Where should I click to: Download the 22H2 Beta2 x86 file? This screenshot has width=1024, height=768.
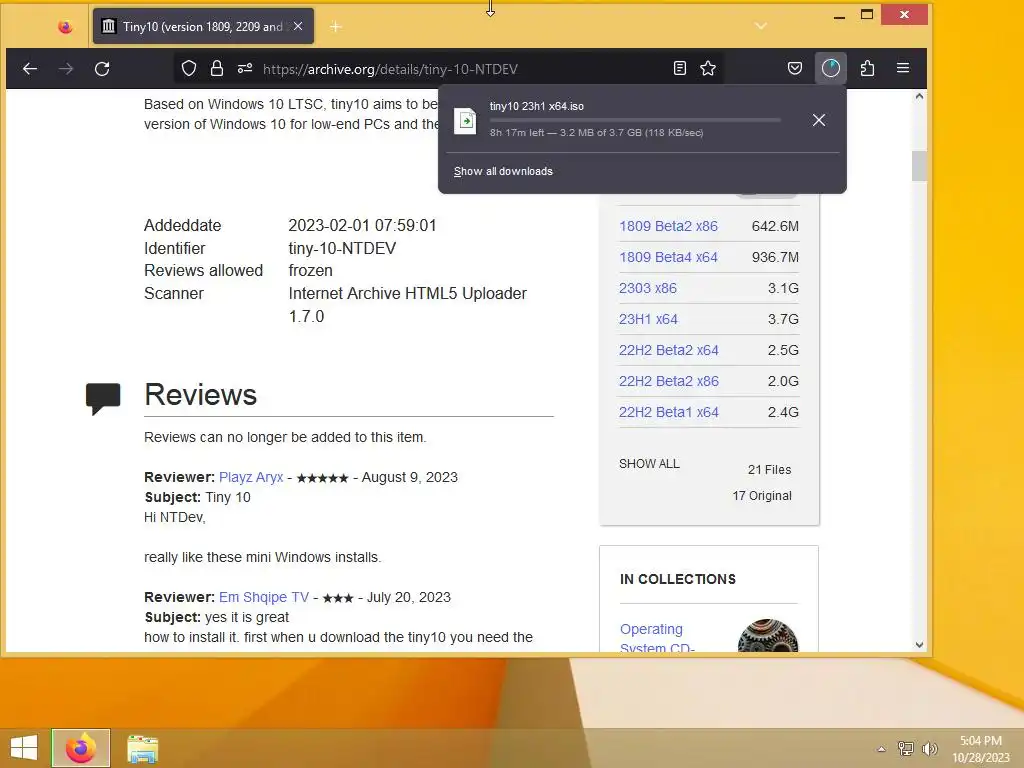tap(669, 381)
